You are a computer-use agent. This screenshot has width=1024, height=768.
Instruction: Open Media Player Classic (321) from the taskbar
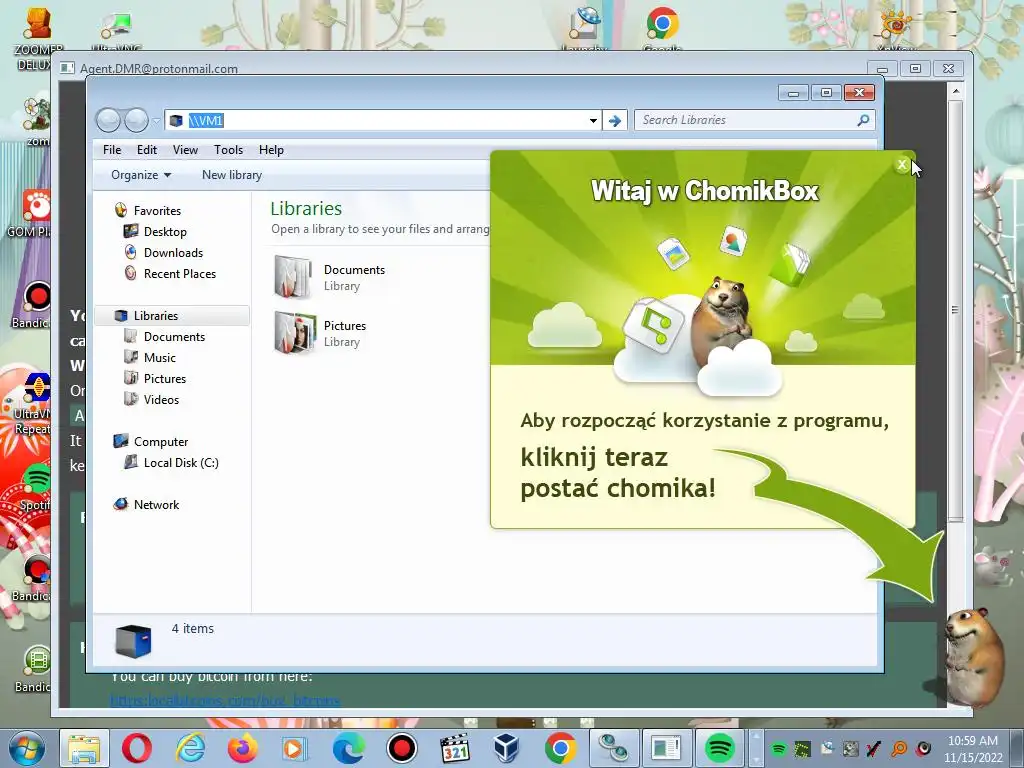tap(455, 748)
